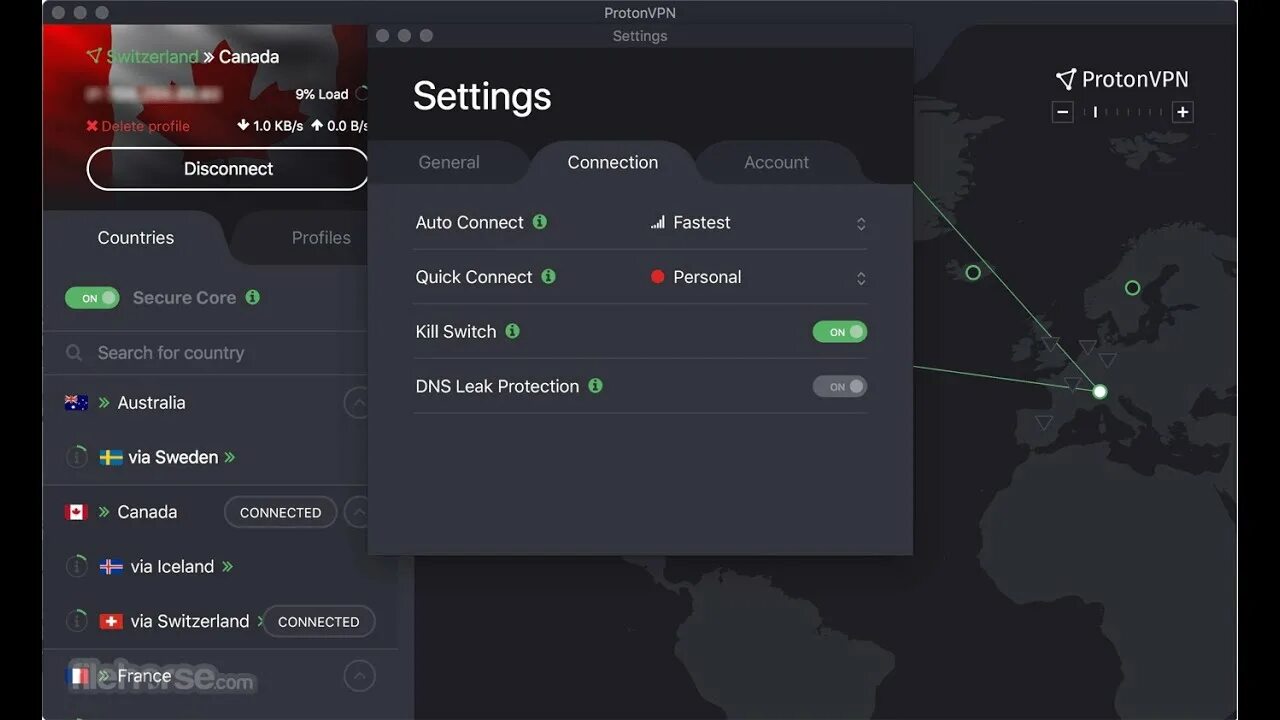Click the DNS Leak Protection info icon
1280x720 pixels.
[595, 385]
